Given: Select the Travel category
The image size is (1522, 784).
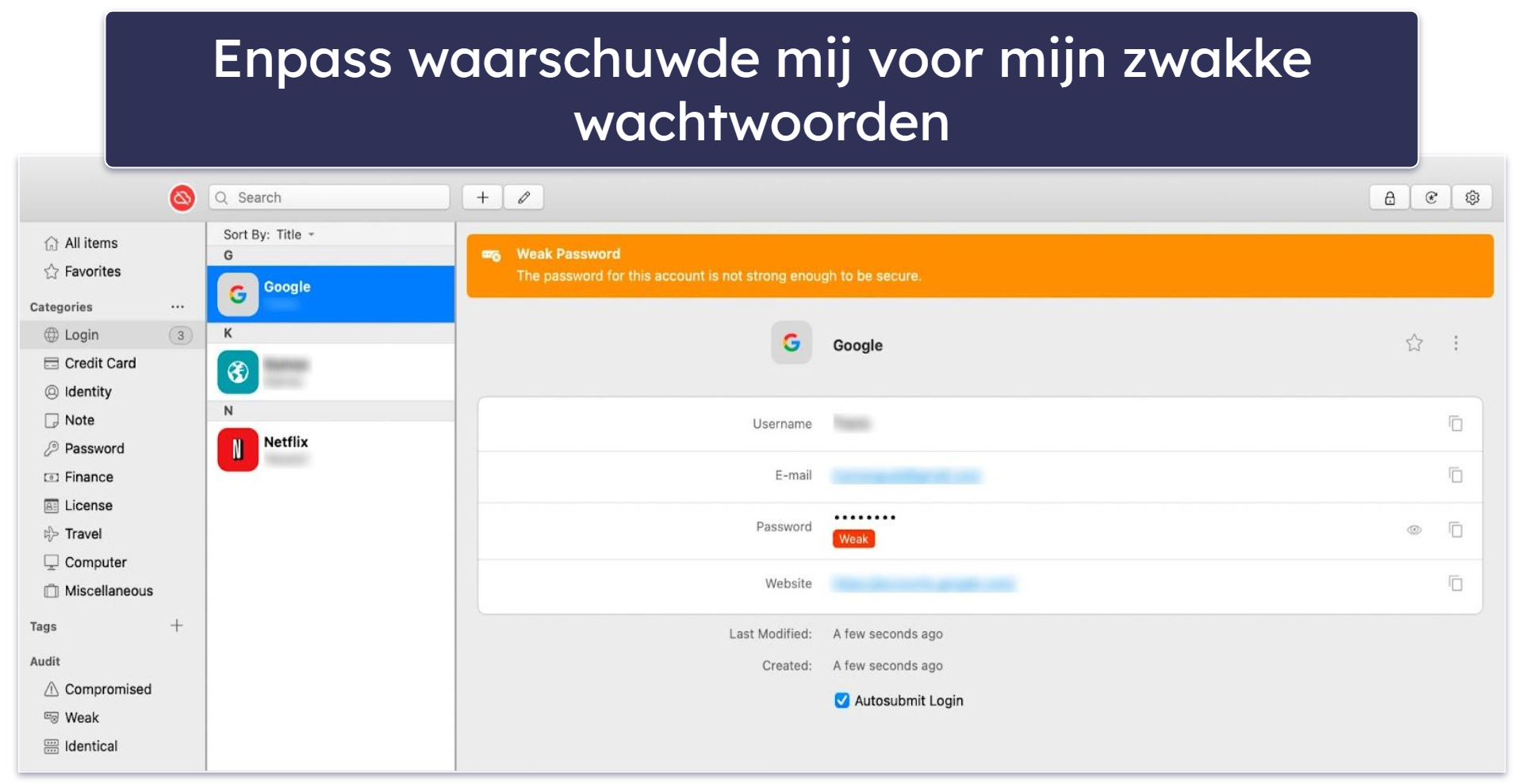Looking at the screenshot, I should click(73, 534).
